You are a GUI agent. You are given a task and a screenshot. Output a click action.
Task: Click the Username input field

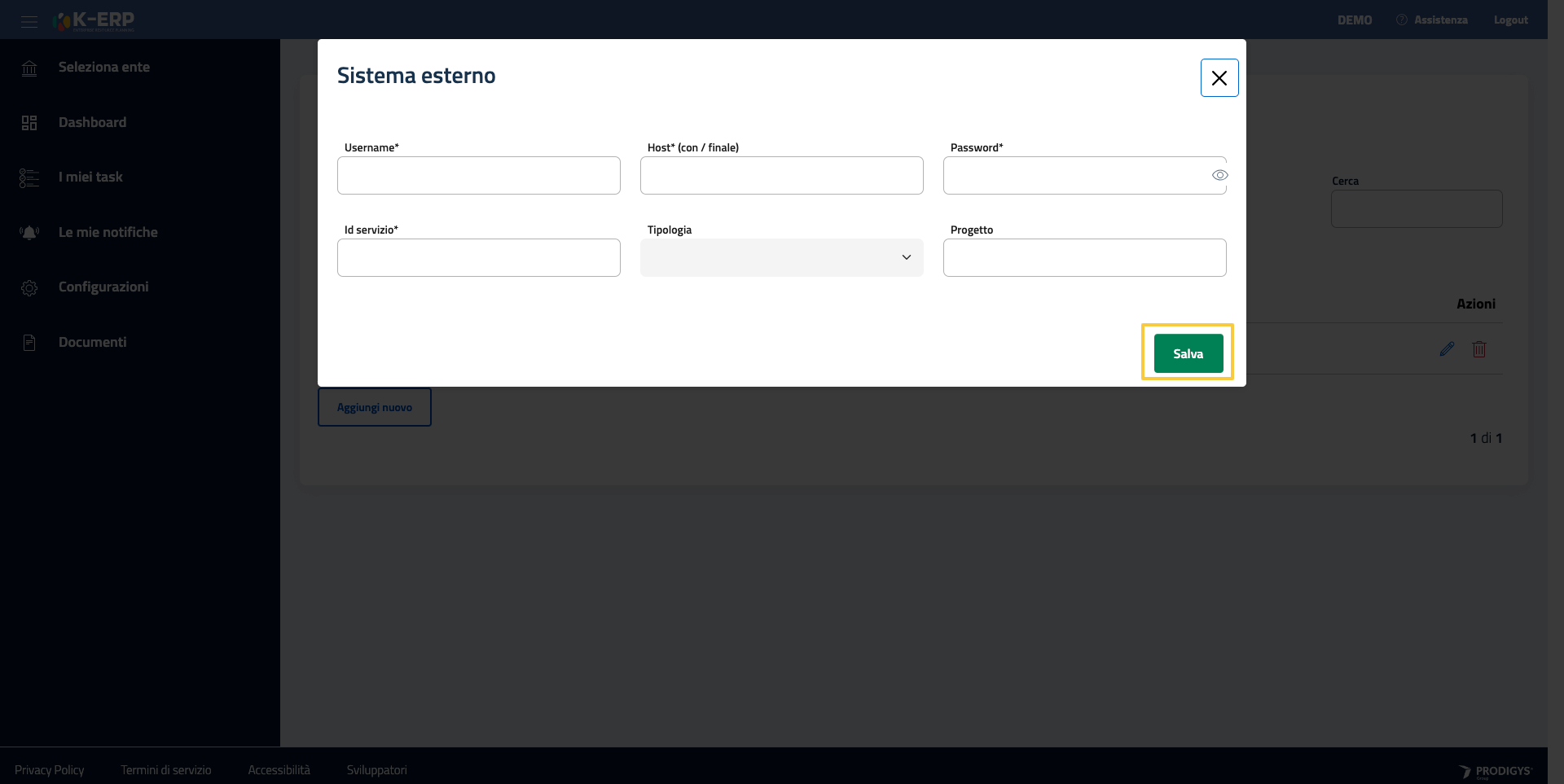coord(478,176)
